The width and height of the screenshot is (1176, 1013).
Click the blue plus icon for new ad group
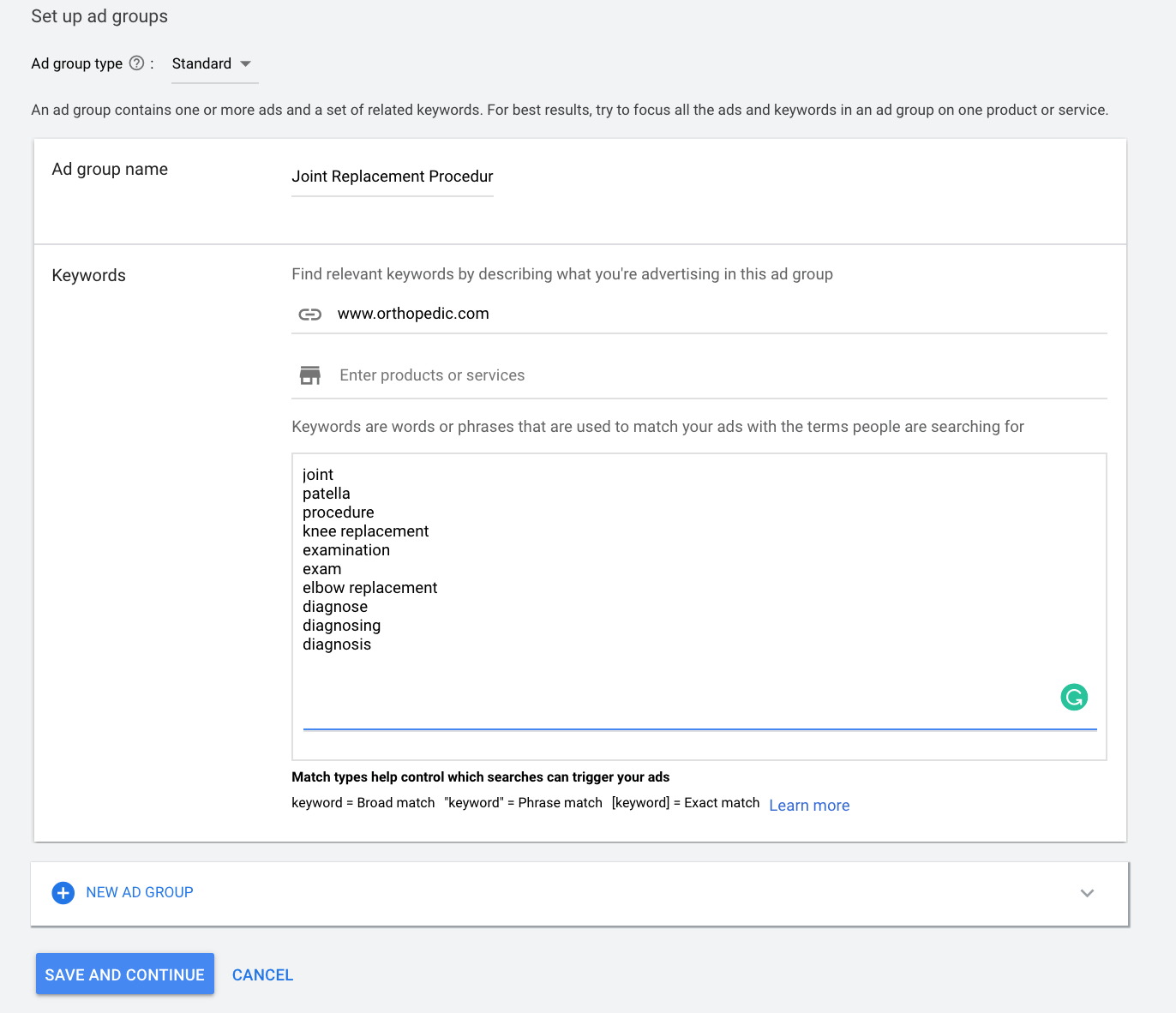click(63, 893)
